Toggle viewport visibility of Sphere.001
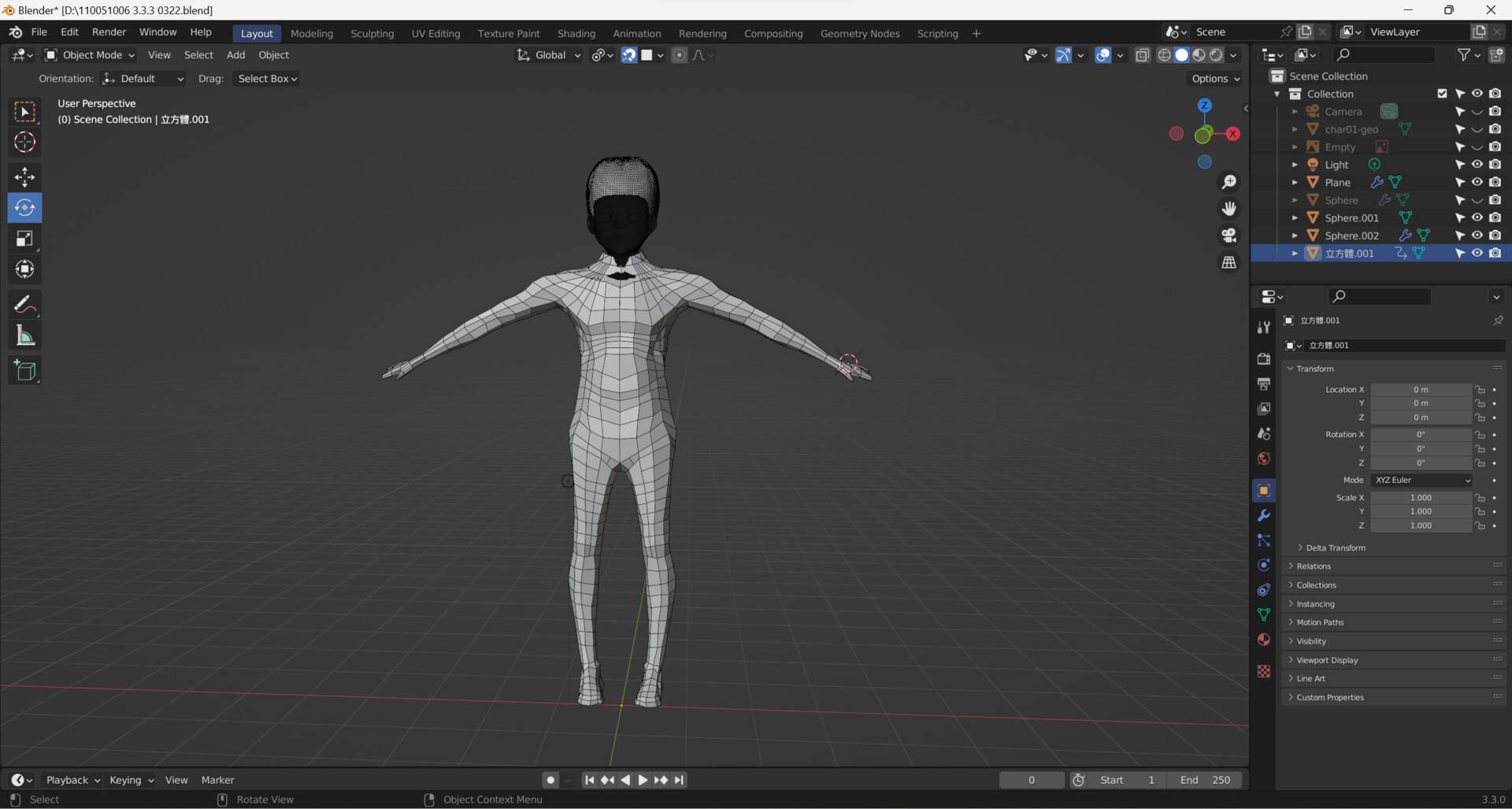Image resolution: width=1512 pixels, height=809 pixels. [1477, 217]
